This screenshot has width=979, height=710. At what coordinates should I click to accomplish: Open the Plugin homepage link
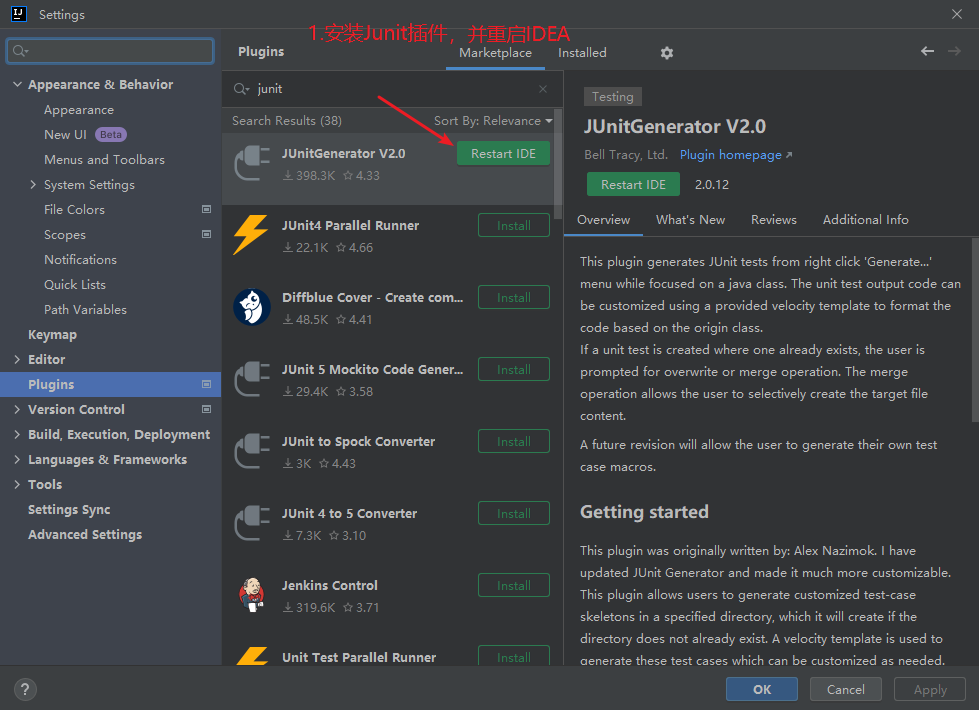click(x=735, y=155)
